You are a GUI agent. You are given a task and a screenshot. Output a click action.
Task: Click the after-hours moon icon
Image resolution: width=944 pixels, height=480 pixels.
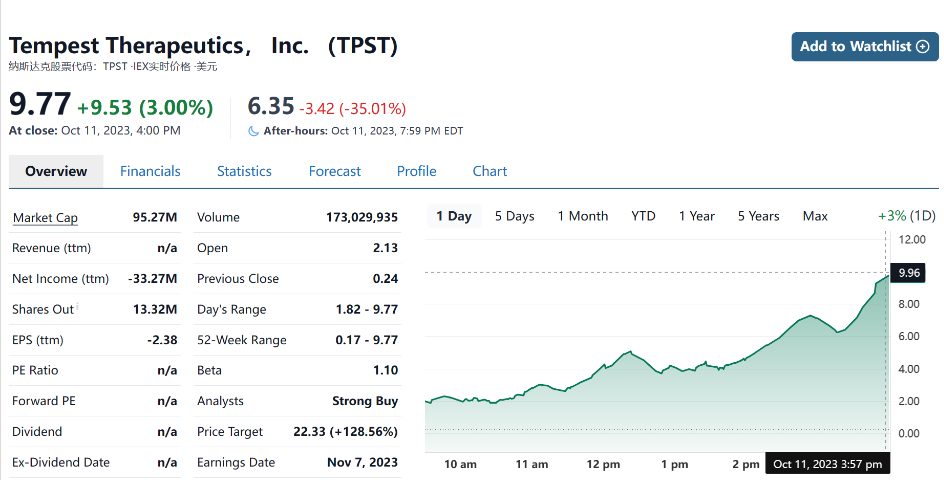click(x=253, y=131)
